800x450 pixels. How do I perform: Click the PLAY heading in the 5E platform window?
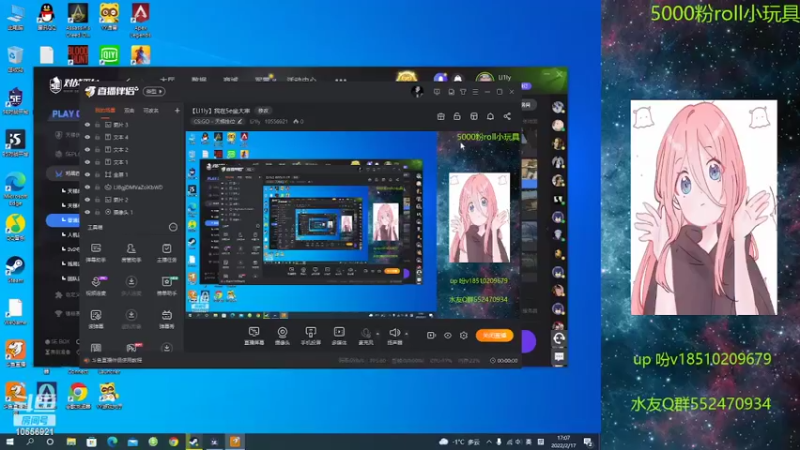tap(65, 114)
